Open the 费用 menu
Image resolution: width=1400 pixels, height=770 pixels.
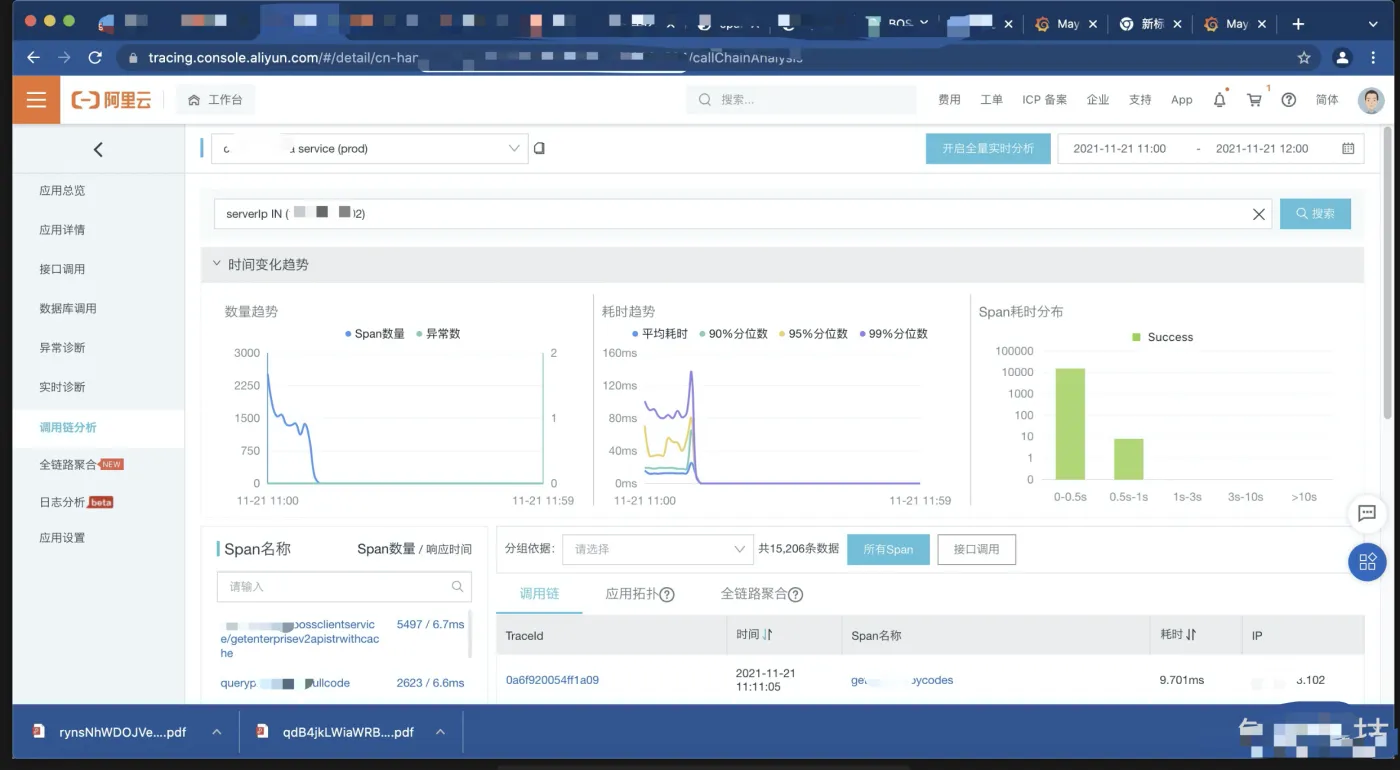[x=949, y=100]
